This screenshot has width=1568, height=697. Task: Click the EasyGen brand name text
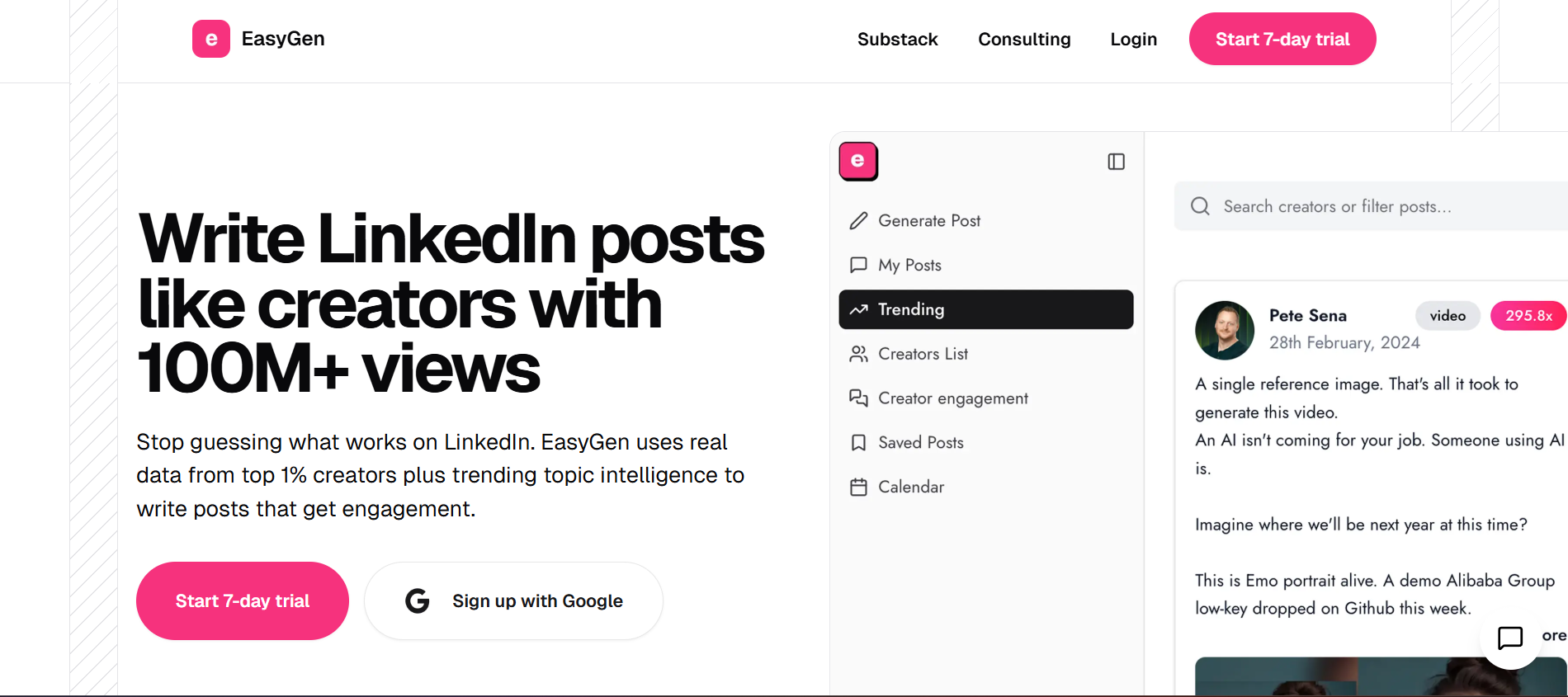[283, 39]
